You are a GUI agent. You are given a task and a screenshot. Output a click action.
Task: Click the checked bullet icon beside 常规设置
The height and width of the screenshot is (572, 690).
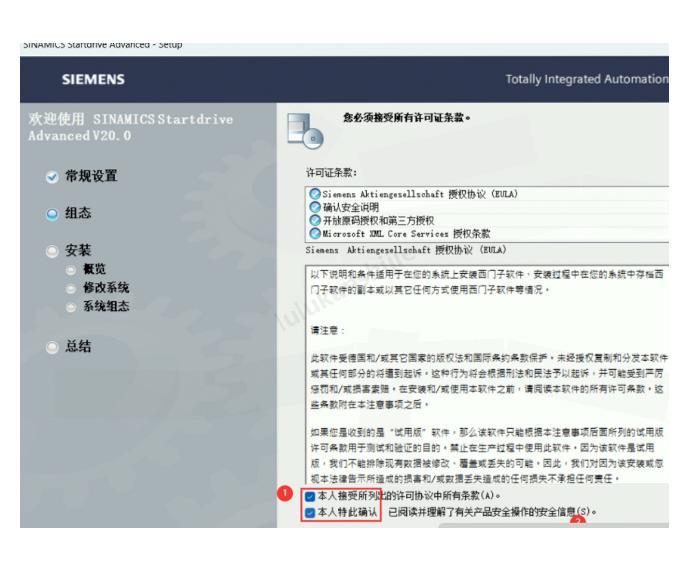pyautogui.click(x=52, y=177)
